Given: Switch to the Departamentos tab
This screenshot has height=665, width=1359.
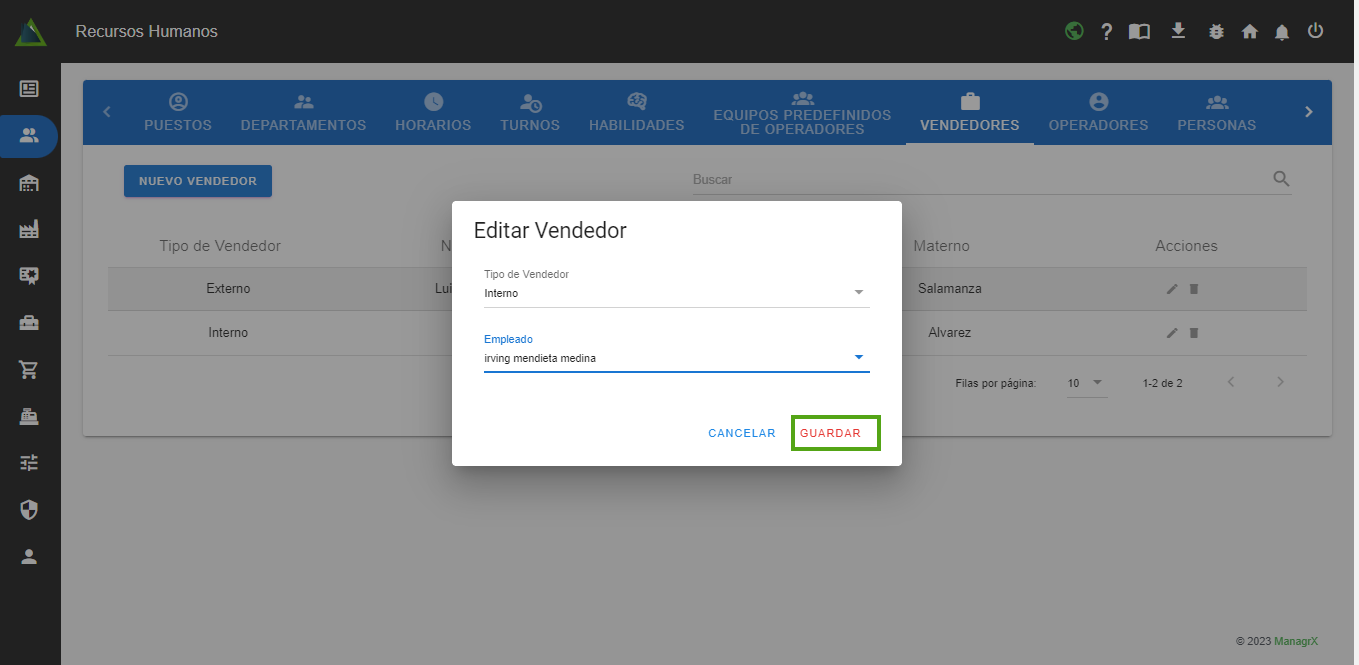Looking at the screenshot, I should [303, 112].
